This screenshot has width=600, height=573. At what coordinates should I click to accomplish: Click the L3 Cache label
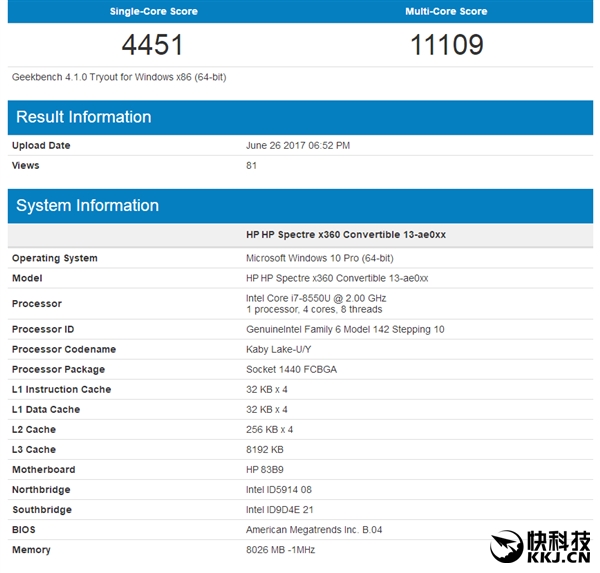pyautogui.click(x=34, y=449)
